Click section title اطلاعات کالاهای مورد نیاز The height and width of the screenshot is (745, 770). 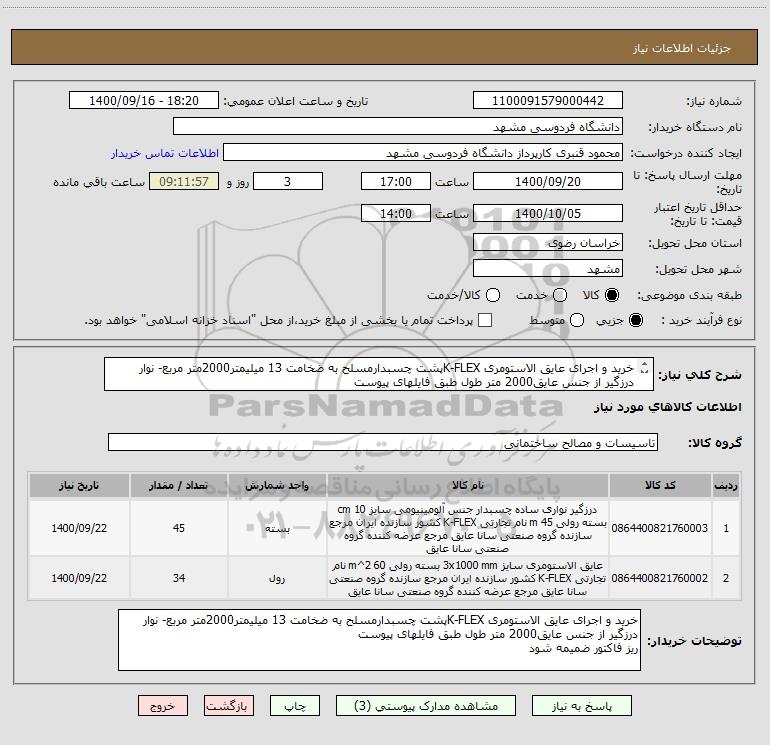point(668,407)
